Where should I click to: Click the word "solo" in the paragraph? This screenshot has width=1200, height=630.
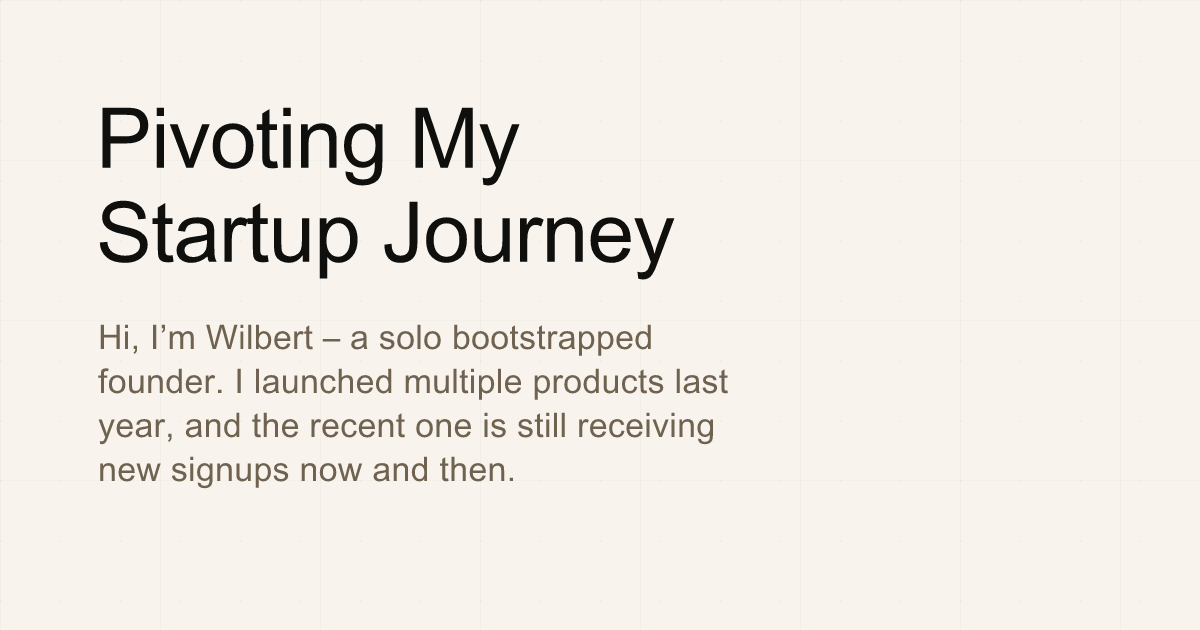pos(411,338)
